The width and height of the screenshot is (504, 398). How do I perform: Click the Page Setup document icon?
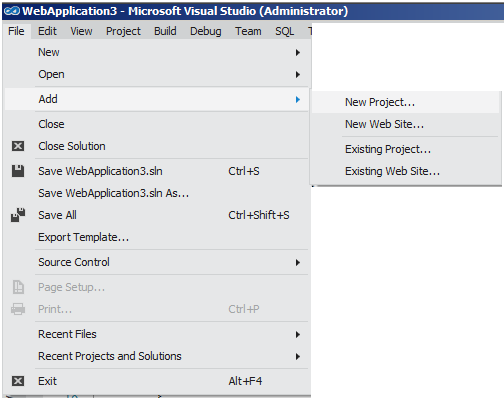pyautogui.click(x=18, y=287)
